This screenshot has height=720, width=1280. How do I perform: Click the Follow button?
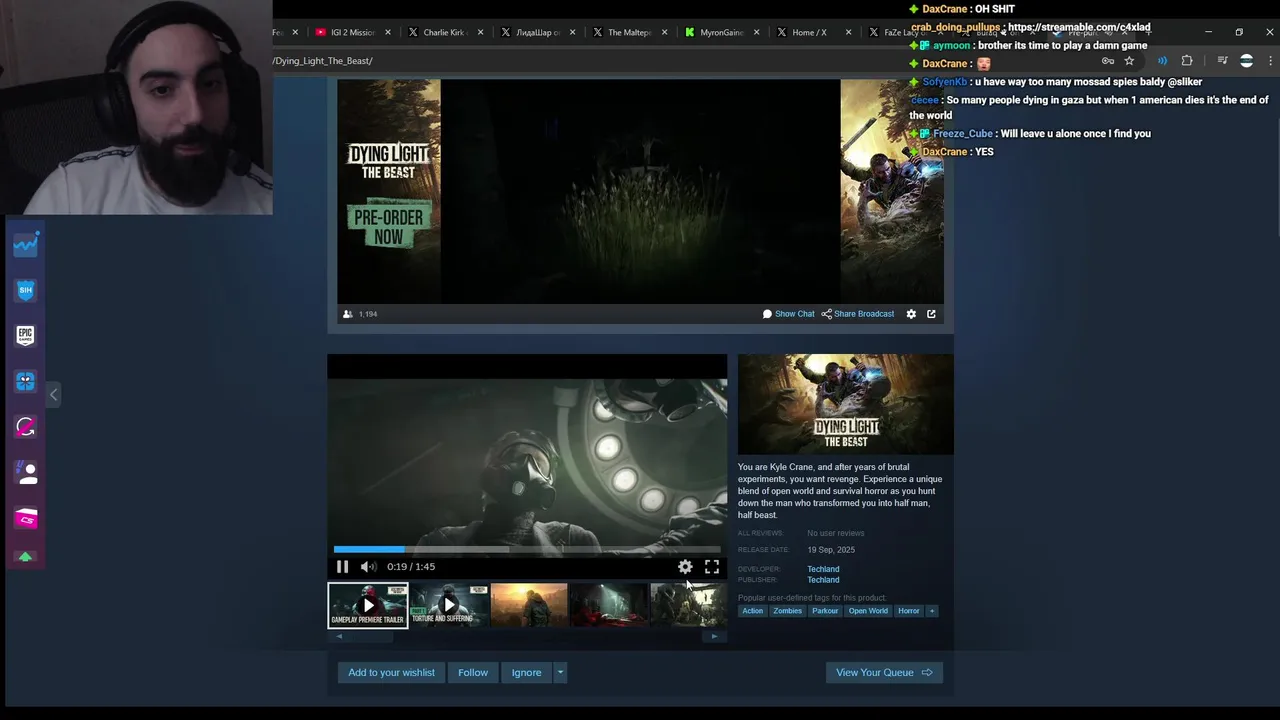tap(473, 673)
